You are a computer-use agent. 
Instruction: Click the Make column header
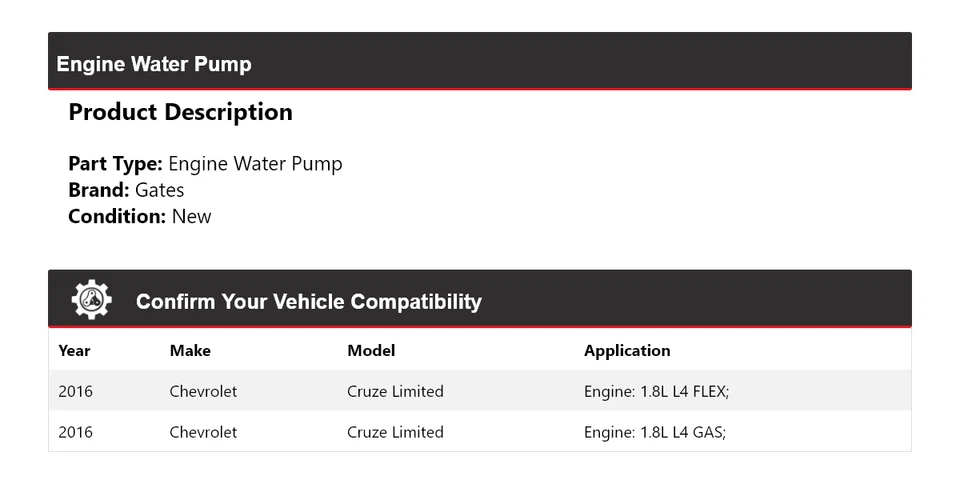(x=190, y=350)
